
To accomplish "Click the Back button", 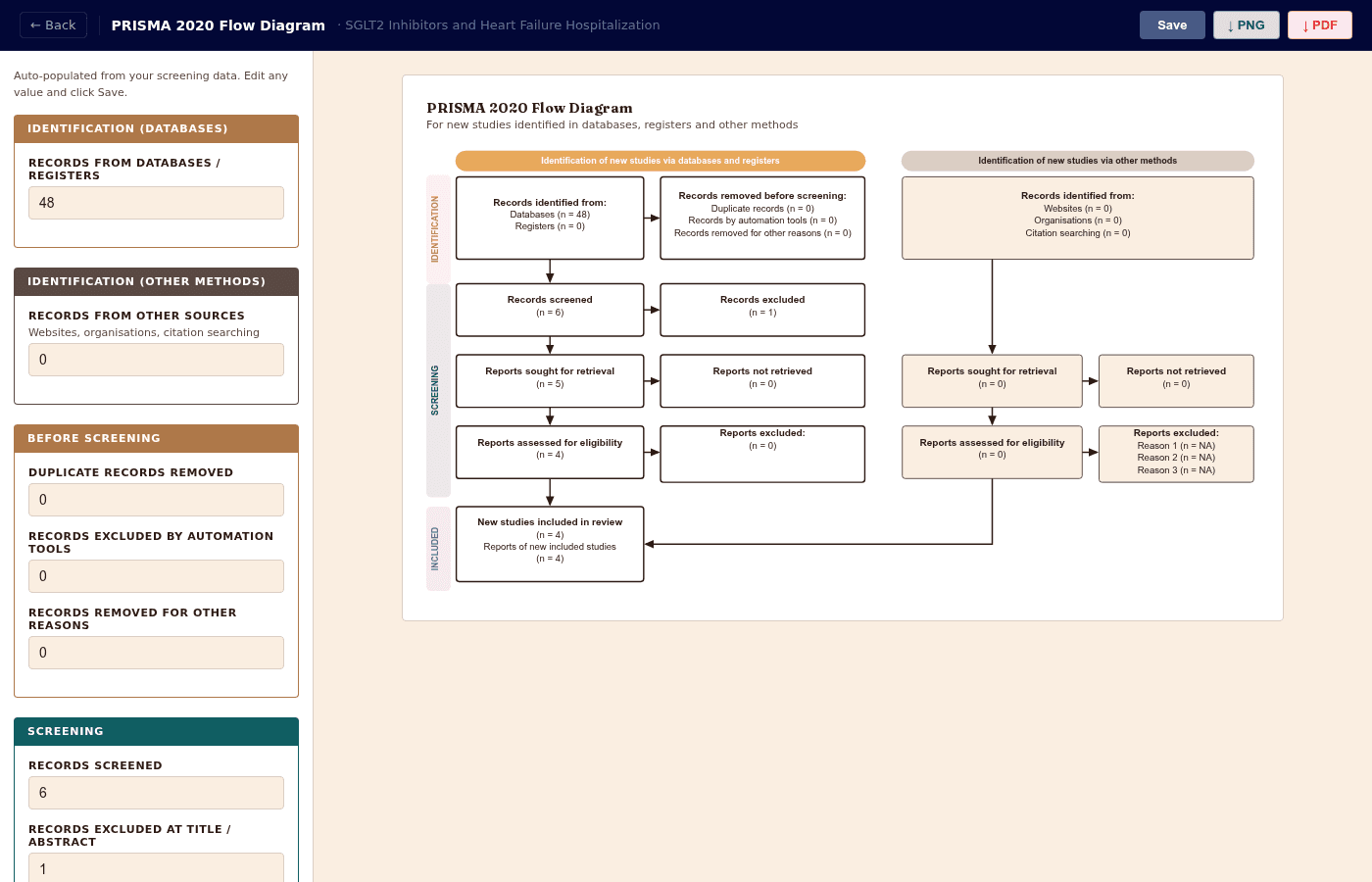I will coord(53,25).
